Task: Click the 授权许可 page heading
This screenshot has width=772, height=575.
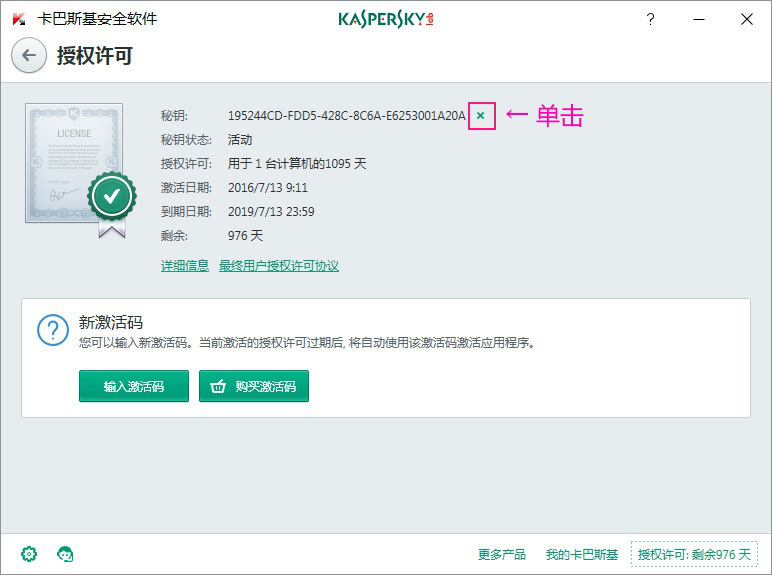Action: pyautogui.click(x=95, y=55)
